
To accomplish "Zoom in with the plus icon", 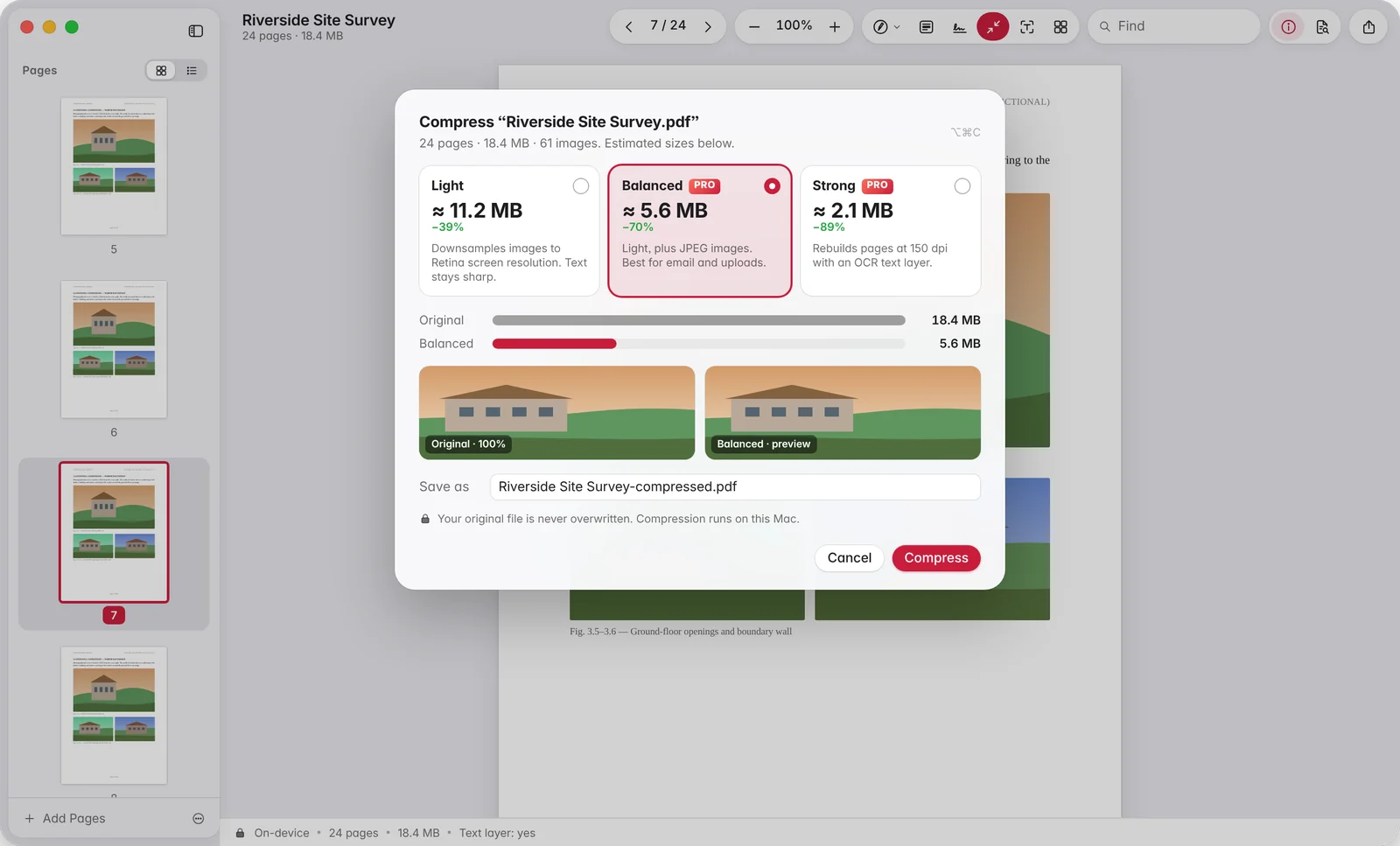I will click(835, 26).
